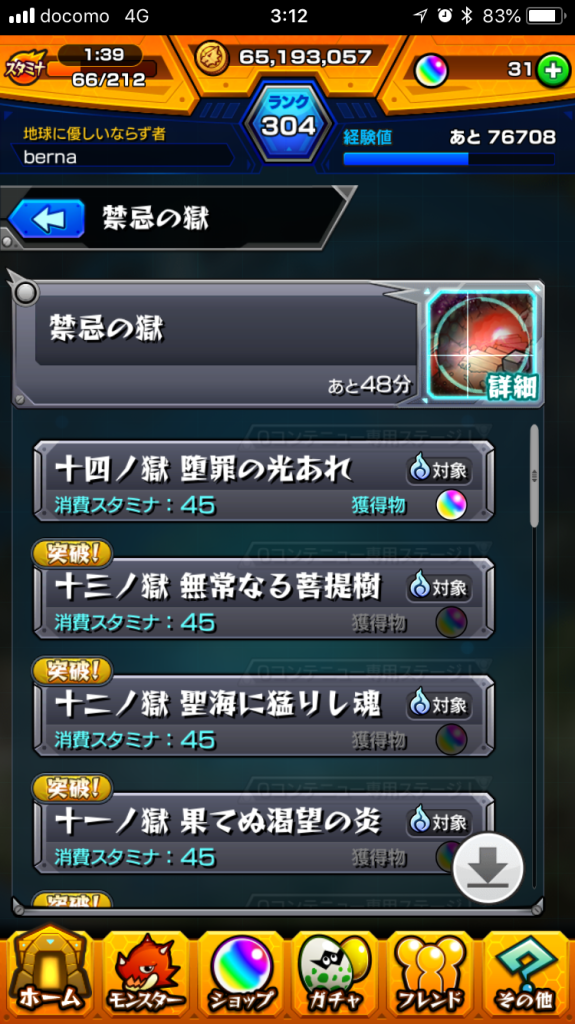Click the stage list scrollbar handle
Screen dimensions: 575x1024
[534, 475]
